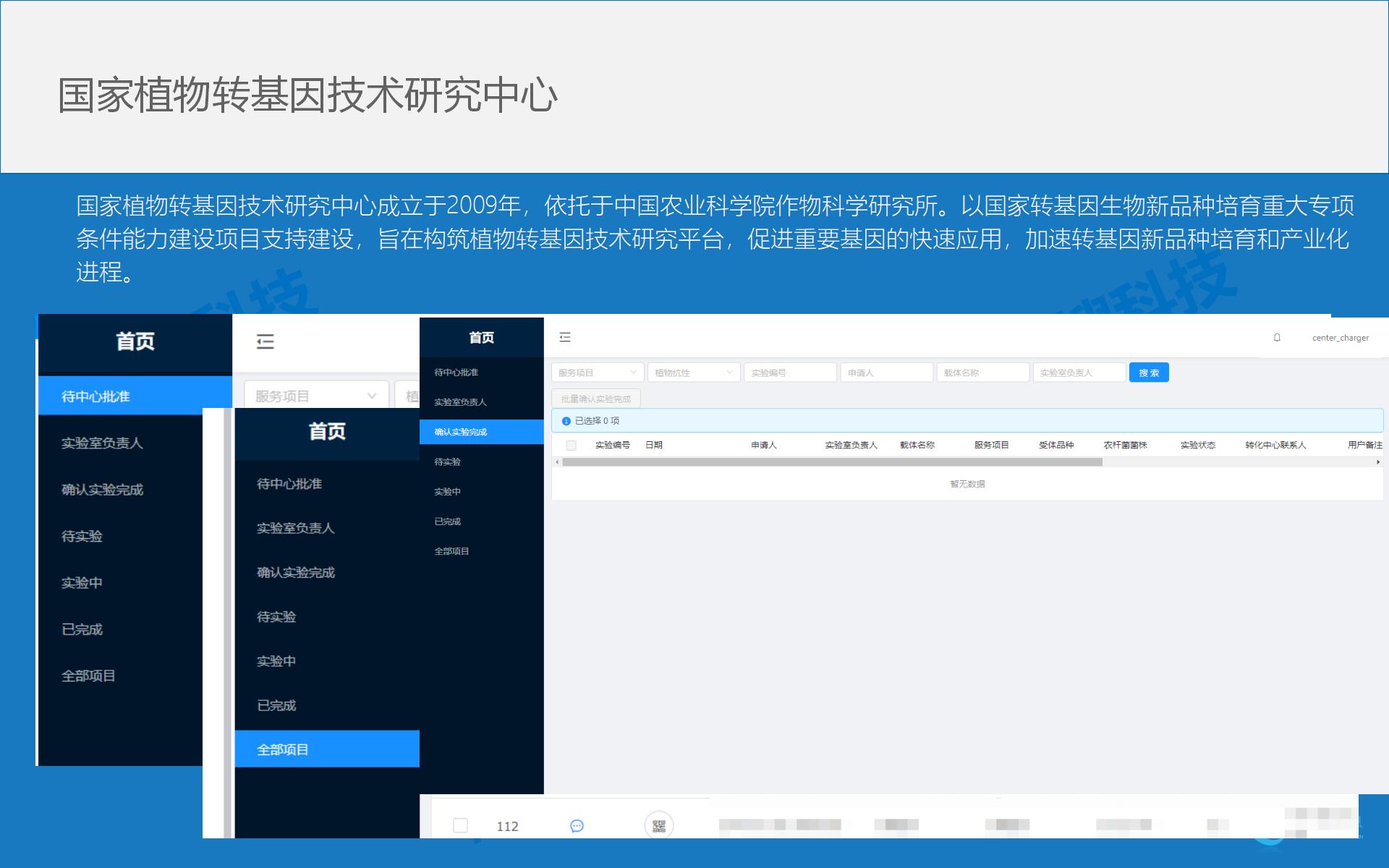Click the QR code icon in row 112
The image size is (1389, 868).
point(659,825)
